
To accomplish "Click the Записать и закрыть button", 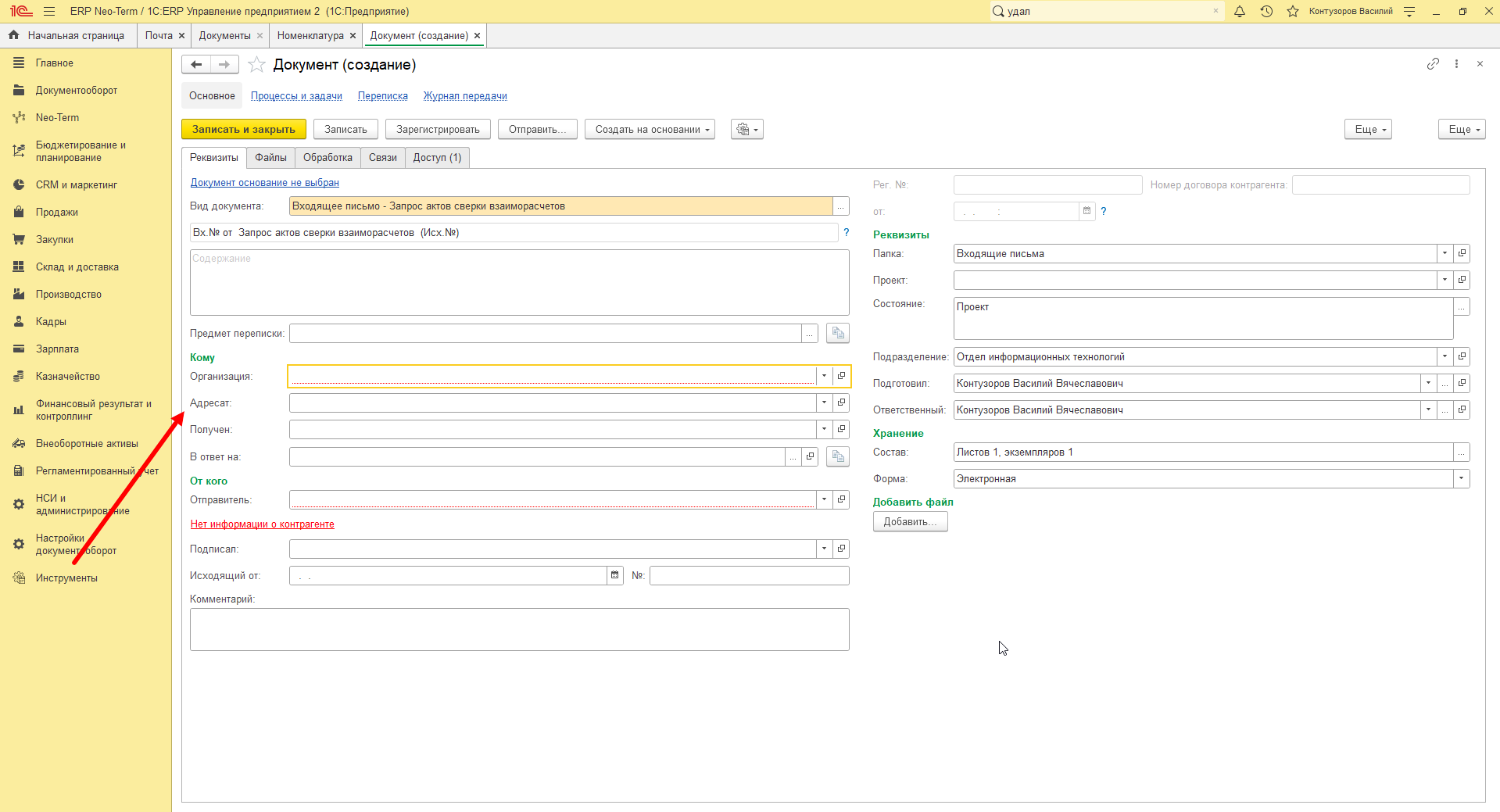I will [244, 130].
